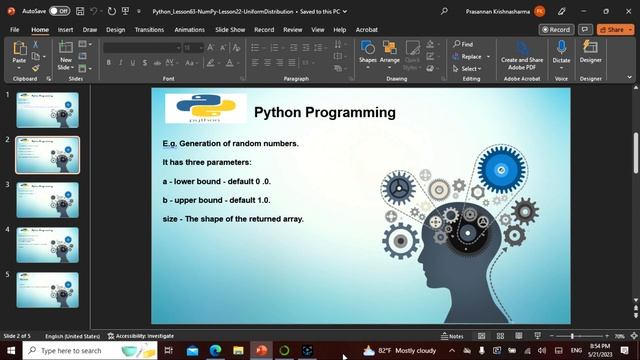The width and height of the screenshot is (640, 360).
Task: Click the Decrease Font Size icon
Action: tap(223, 48)
